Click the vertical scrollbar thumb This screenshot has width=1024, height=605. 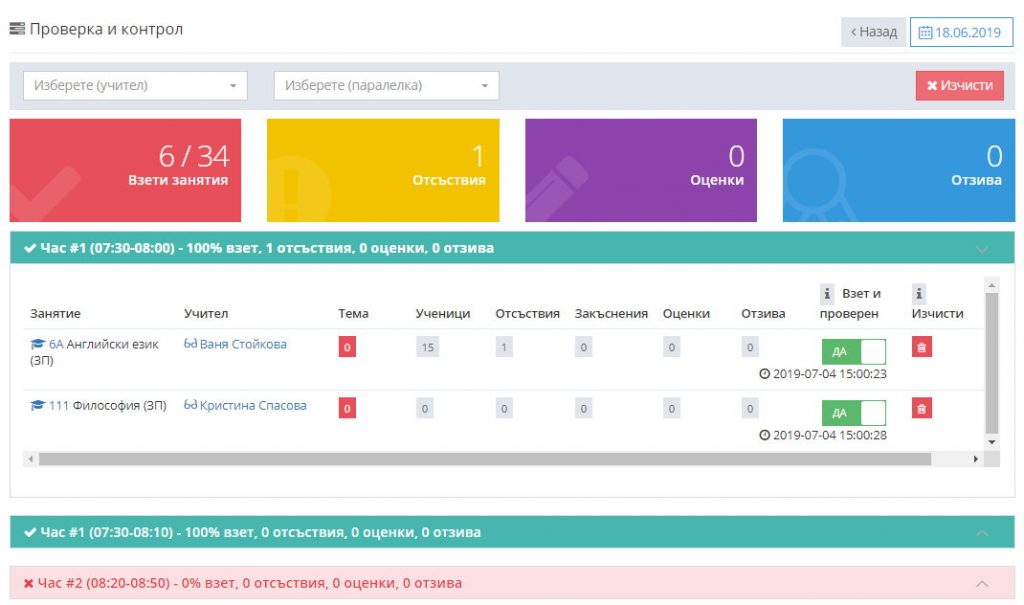coord(991,363)
